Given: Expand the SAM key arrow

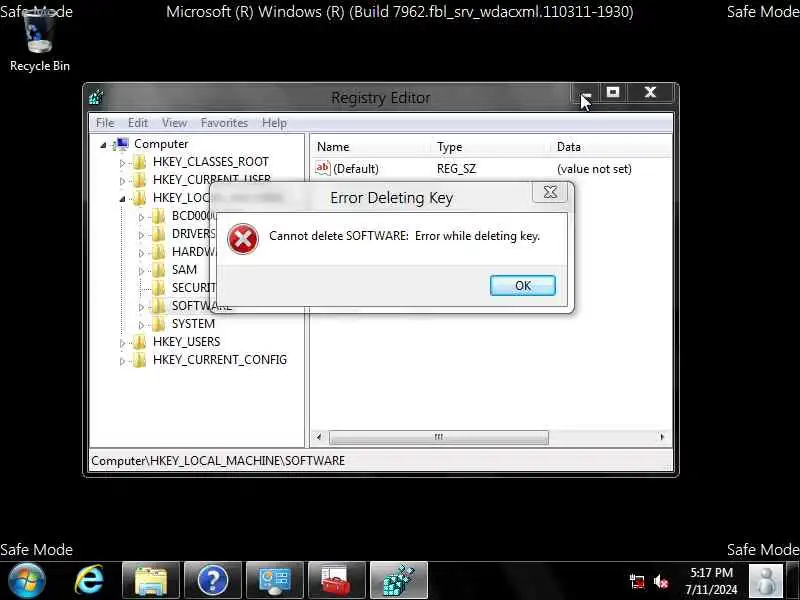Looking at the screenshot, I should [x=141, y=271].
